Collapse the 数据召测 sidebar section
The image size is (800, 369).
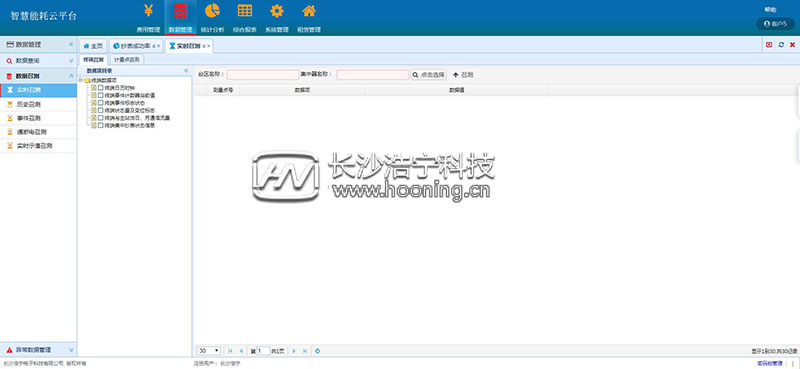(x=71, y=76)
